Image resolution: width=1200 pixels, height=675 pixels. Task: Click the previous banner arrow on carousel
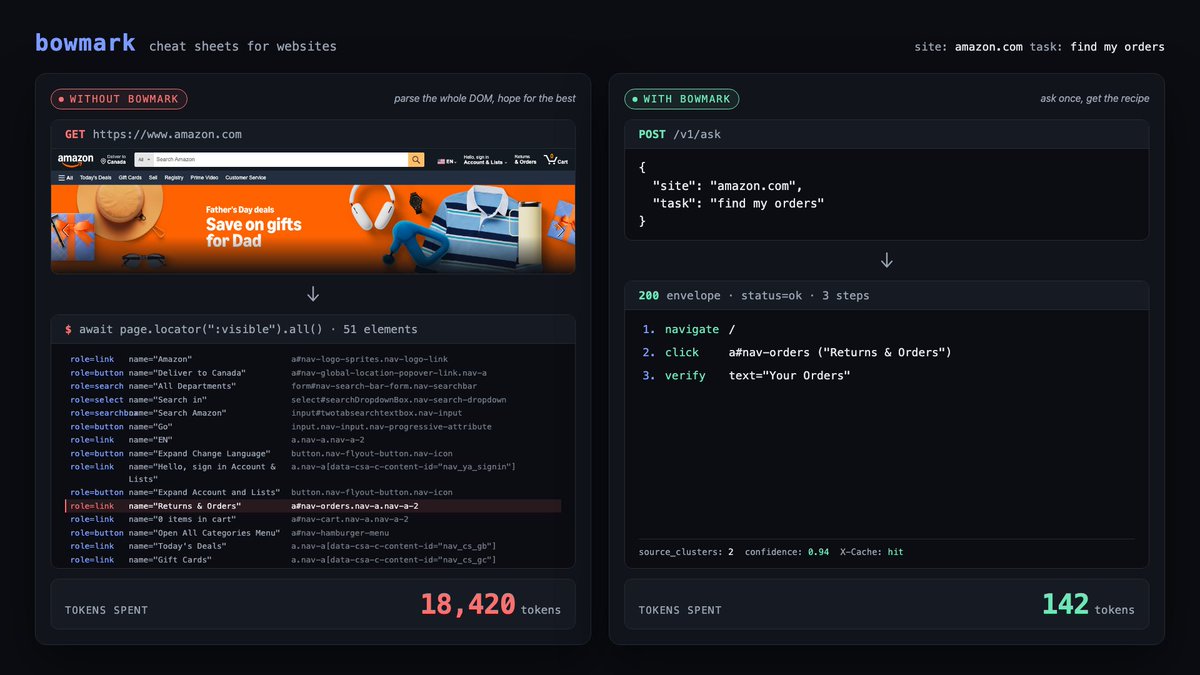tap(66, 229)
